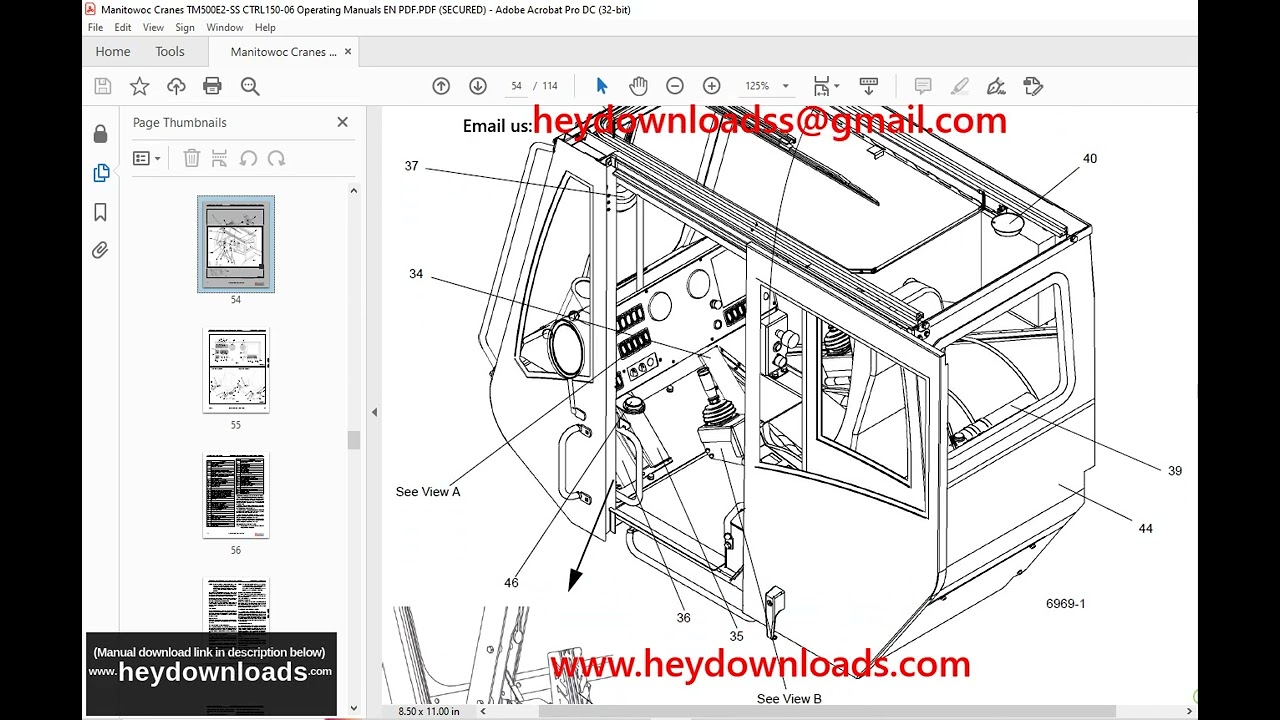Click the page number input field
Viewport: 1280px width, 720px height.
pyautogui.click(x=516, y=86)
